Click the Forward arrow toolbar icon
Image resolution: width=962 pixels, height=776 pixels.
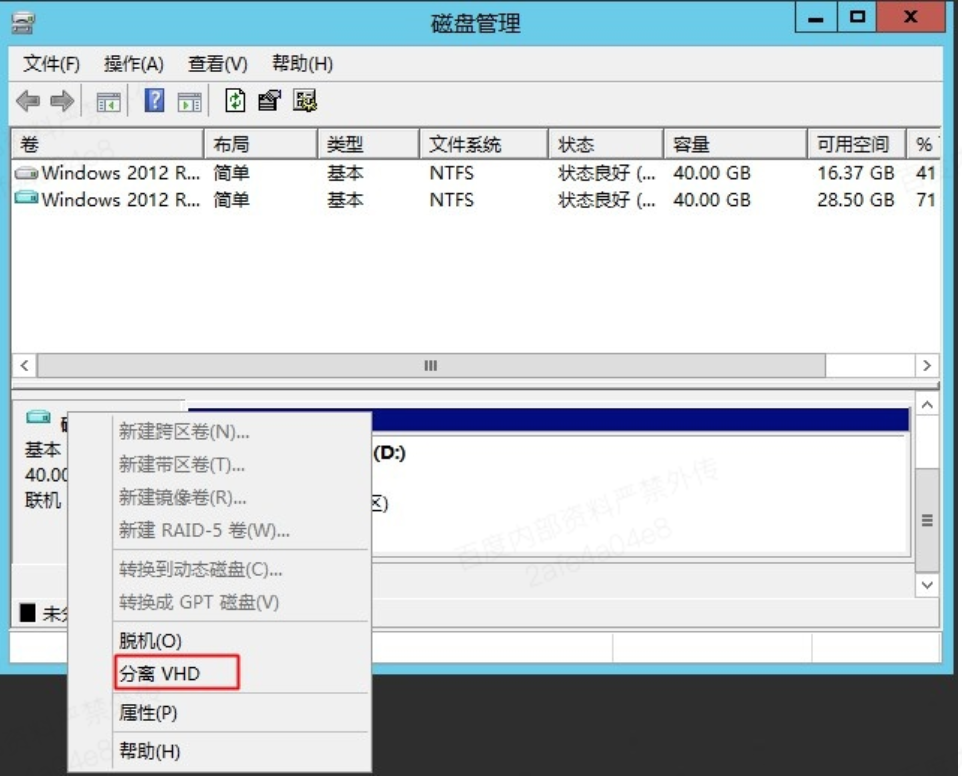pos(62,101)
